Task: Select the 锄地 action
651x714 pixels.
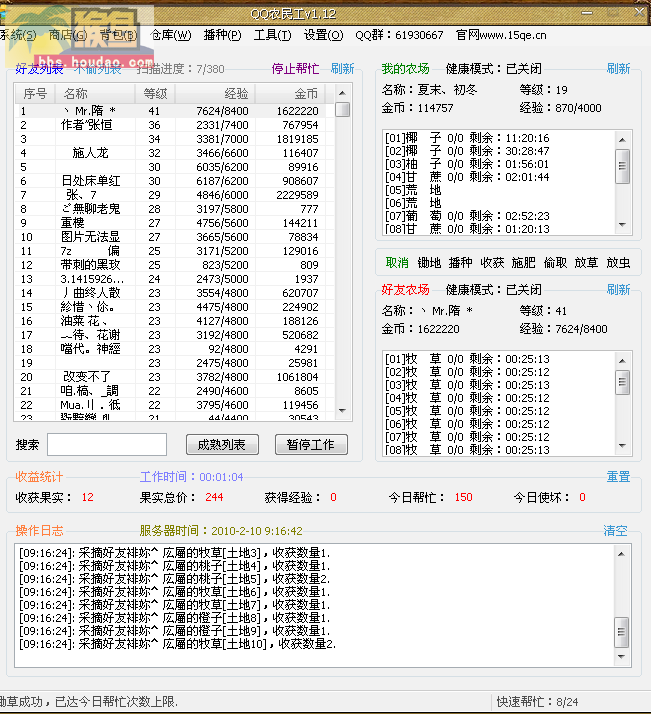Action: [x=429, y=263]
